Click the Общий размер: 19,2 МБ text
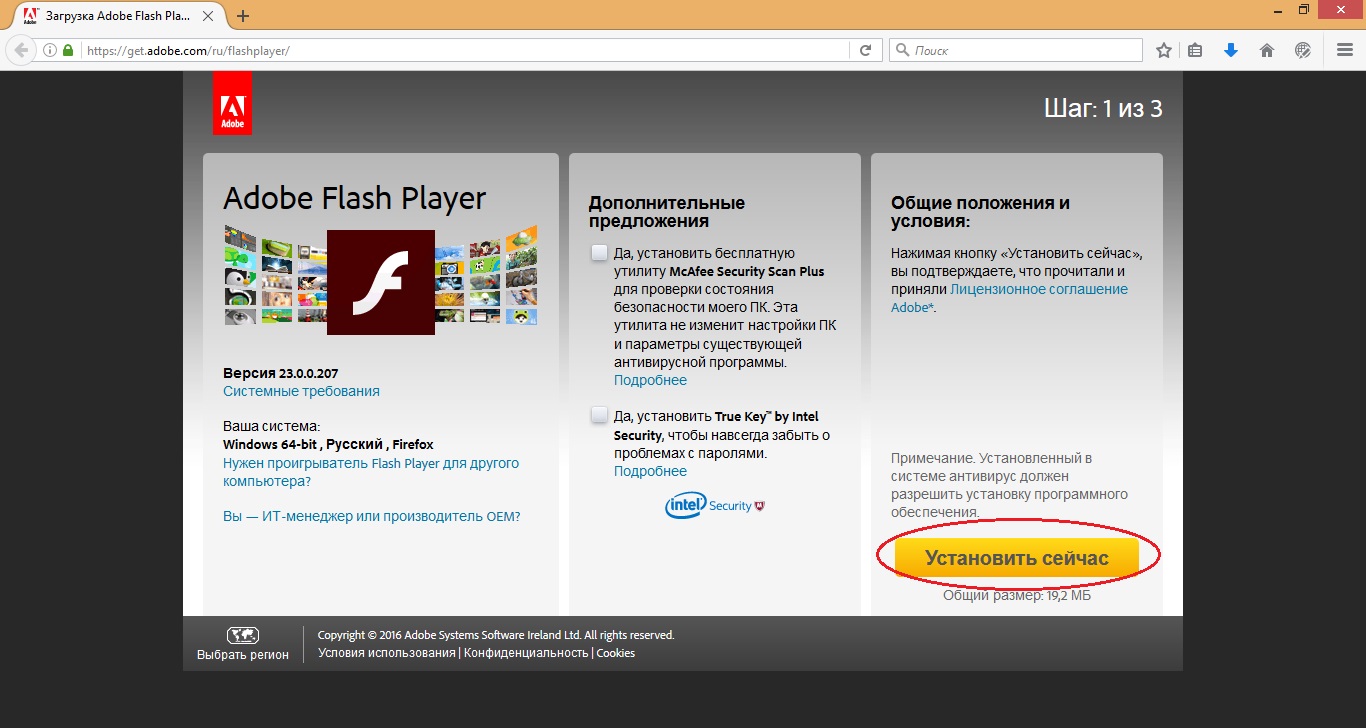Screen dimensions: 1366x728 pos(1017,595)
